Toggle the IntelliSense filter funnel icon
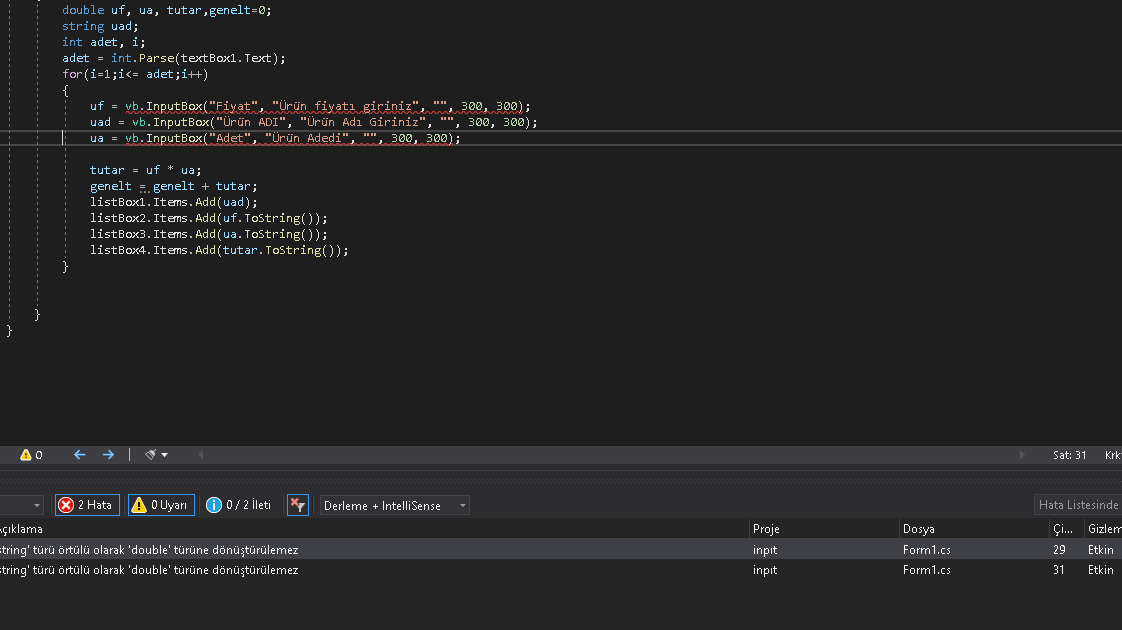Screen dimensions: 1122x630 [298, 505]
